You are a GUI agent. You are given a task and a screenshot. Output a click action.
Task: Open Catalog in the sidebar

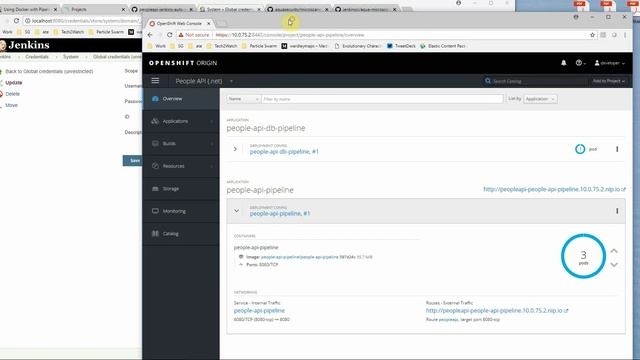(181, 233)
